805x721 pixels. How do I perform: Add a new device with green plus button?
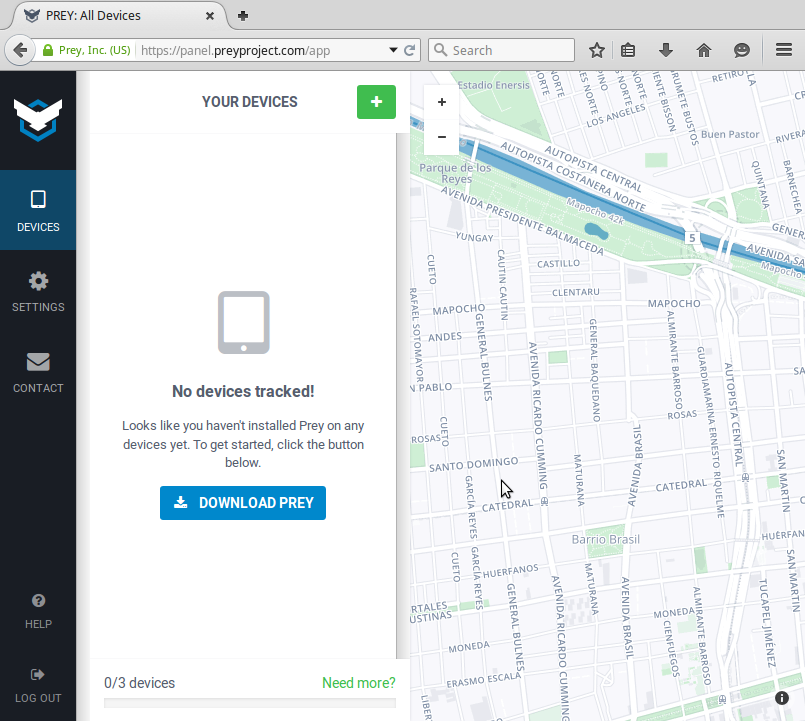[376, 102]
